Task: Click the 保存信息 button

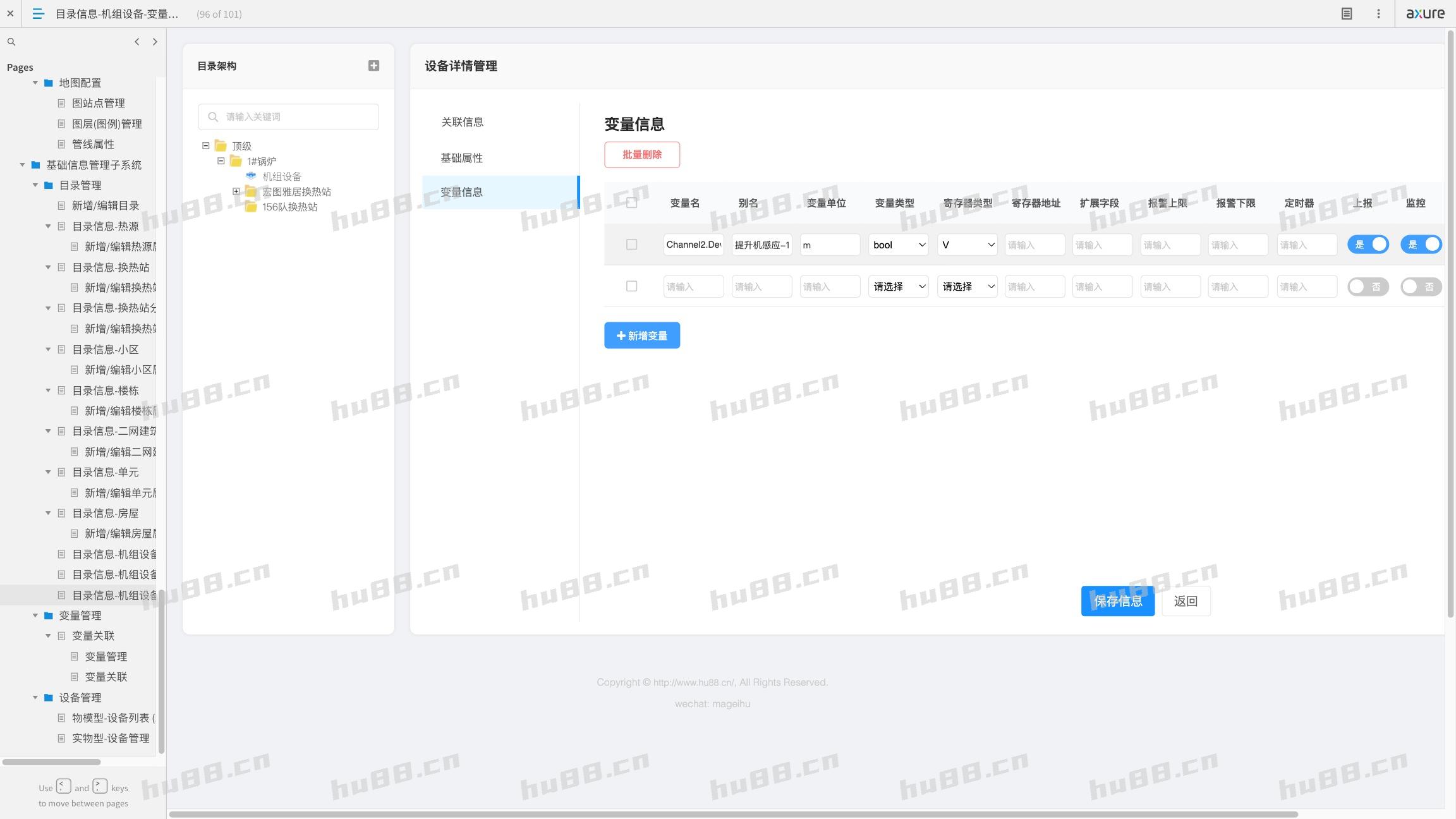Action: tap(1117, 601)
